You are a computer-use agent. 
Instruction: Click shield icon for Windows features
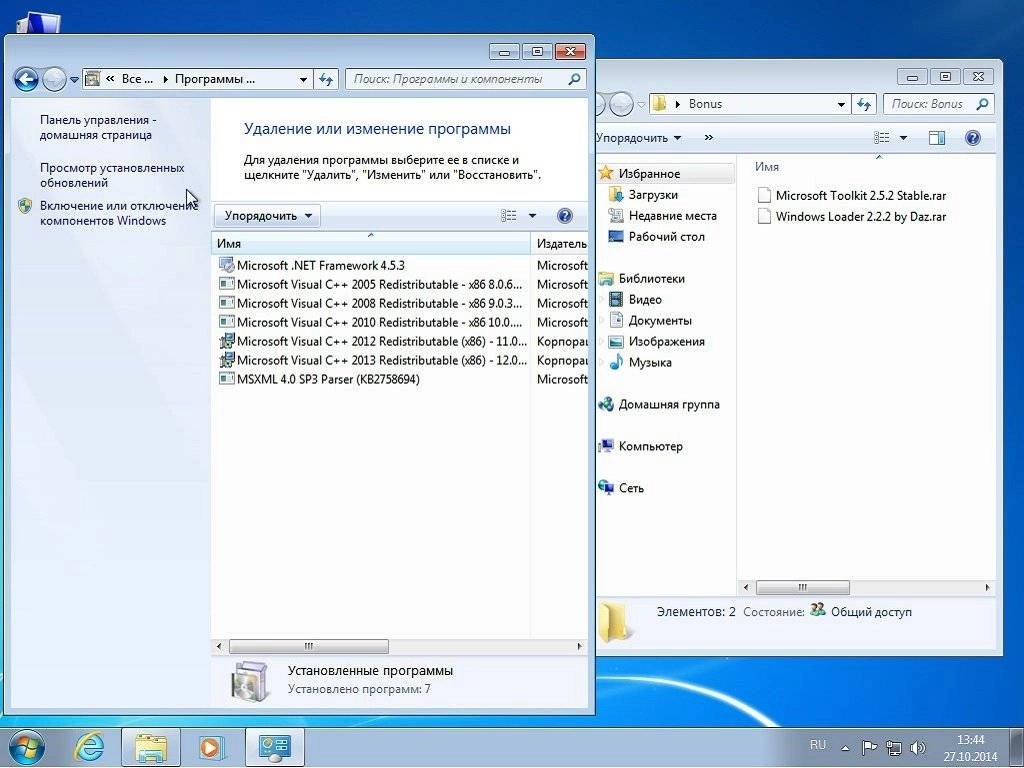click(x=25, y=206)
